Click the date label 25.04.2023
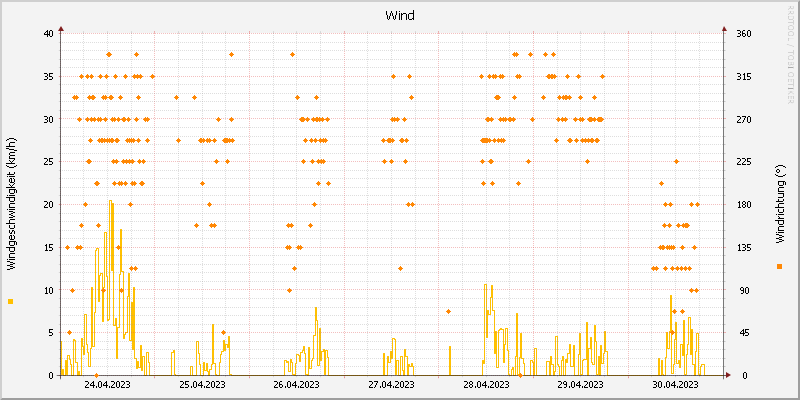This screenshot has height=400, width=800. coord(202,384)
